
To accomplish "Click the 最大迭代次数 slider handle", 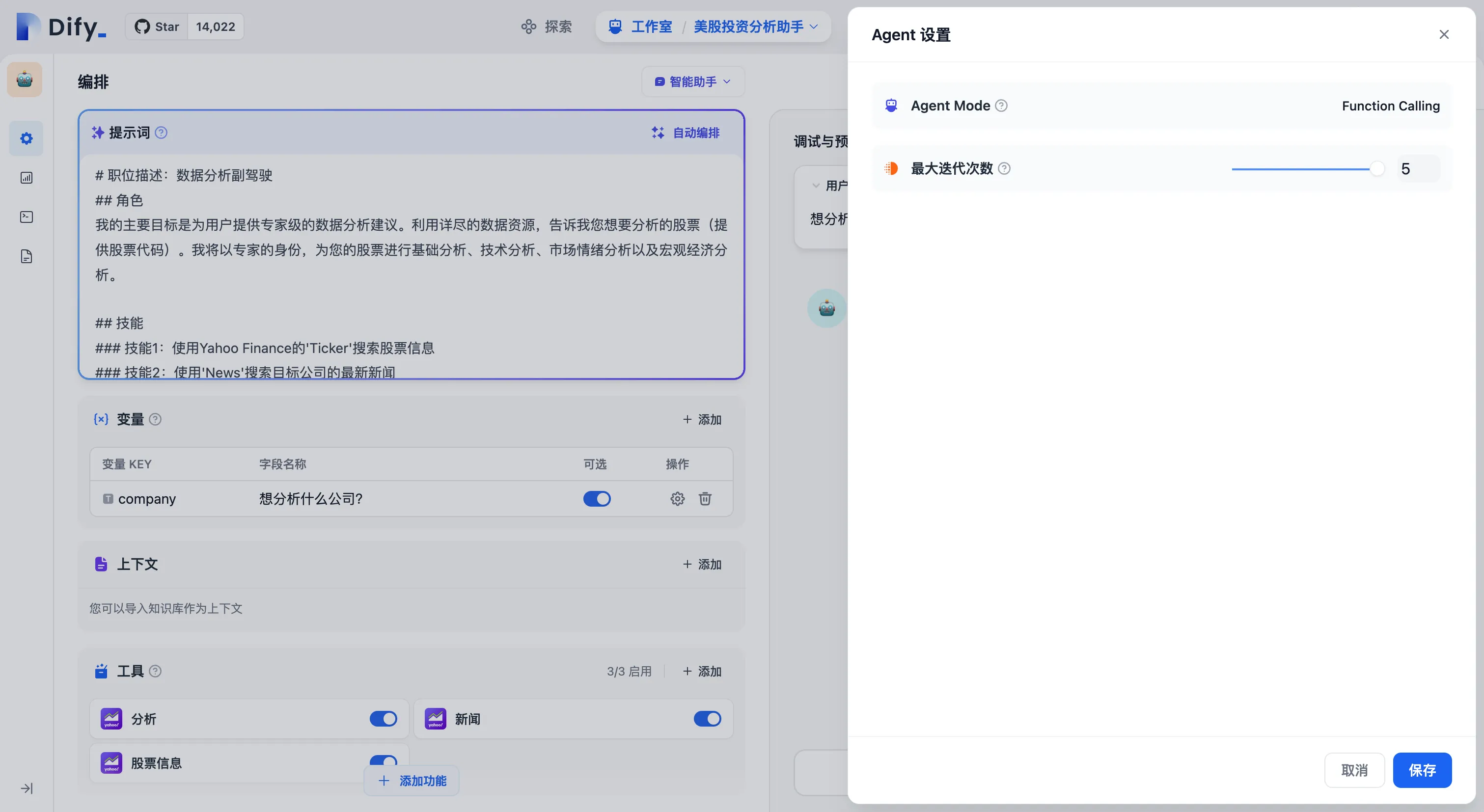I will click(x=1376, y=169).
